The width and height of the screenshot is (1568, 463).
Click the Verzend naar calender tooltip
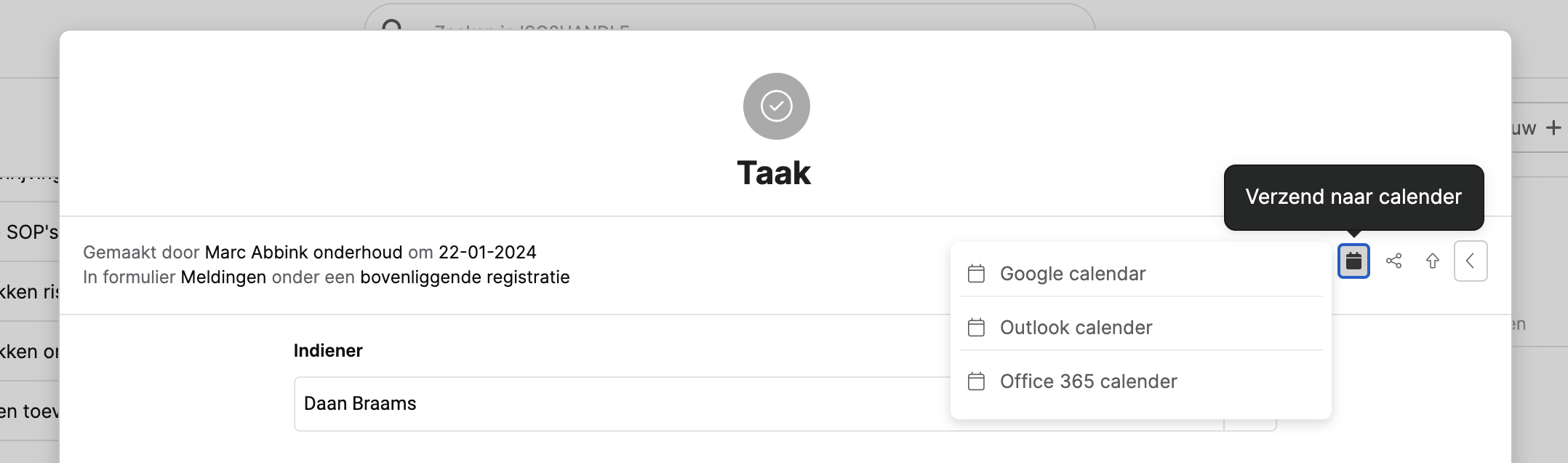pos(1353,197)
